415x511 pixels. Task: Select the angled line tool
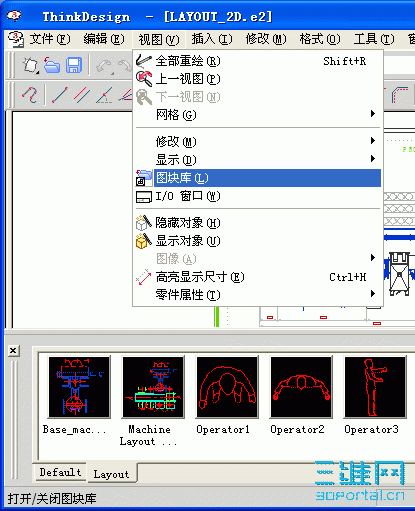coord(104,95)
